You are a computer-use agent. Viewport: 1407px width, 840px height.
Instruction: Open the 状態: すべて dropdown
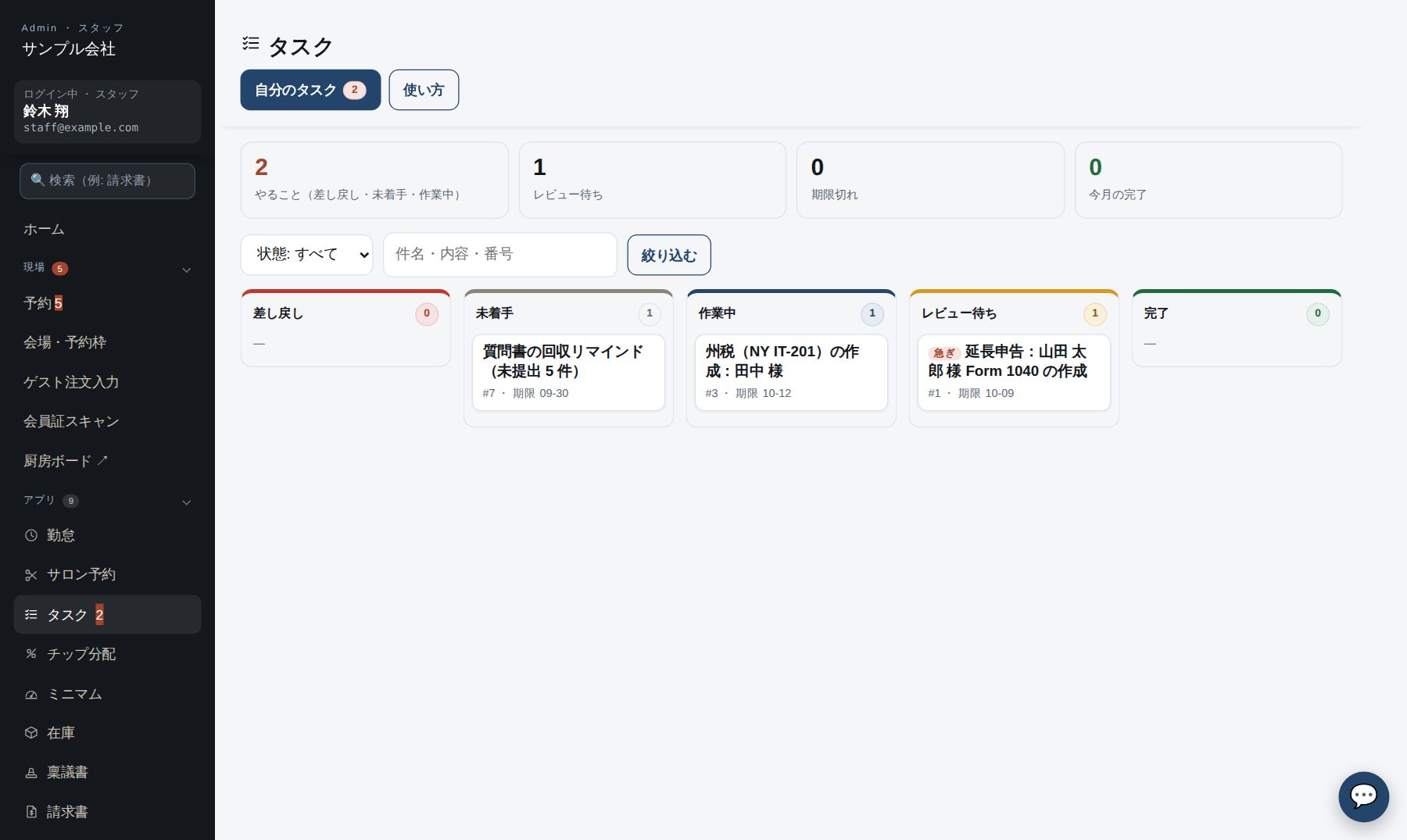click(306, 255)
